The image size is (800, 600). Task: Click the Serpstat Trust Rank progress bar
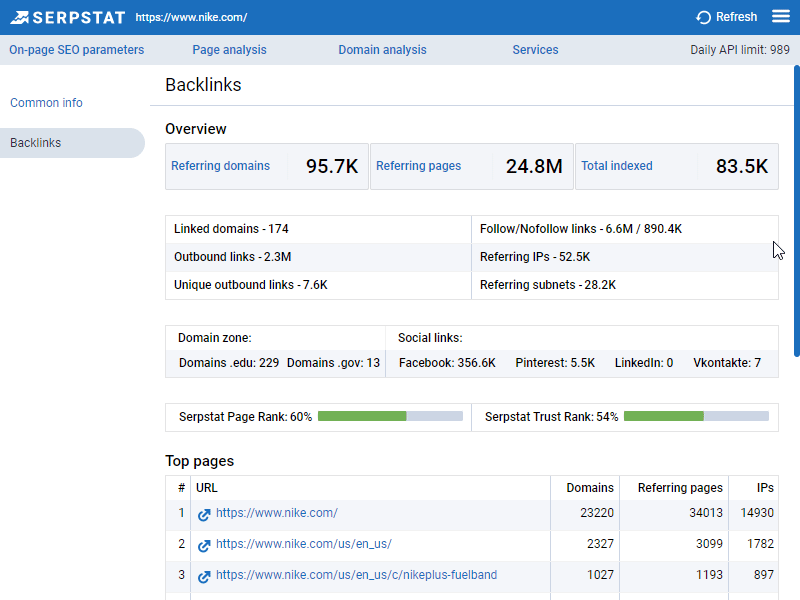point(696,416)
